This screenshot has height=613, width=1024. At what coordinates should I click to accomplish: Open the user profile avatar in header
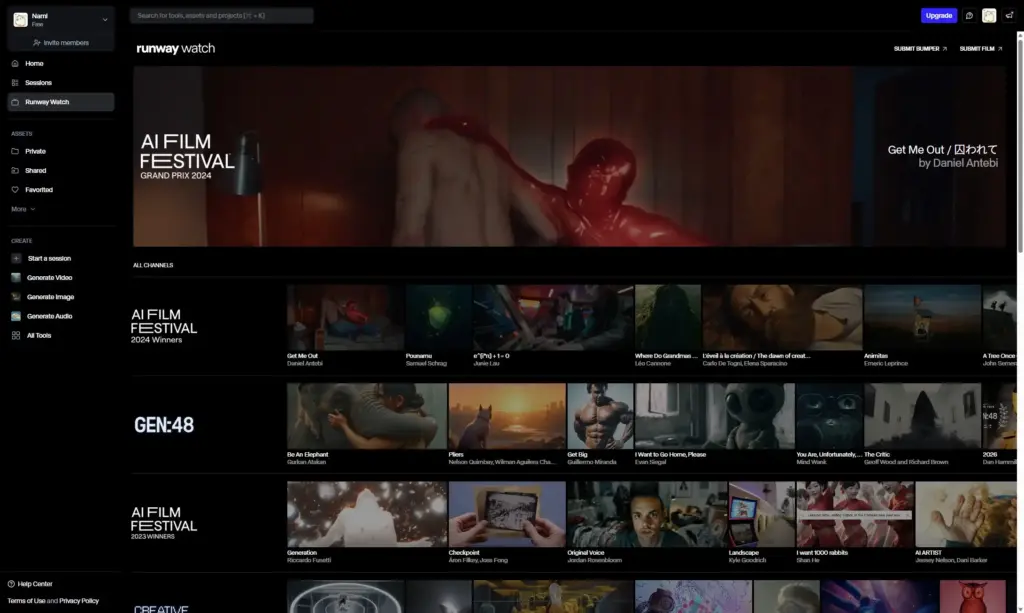pyautogui.click(x=989, y=16)
